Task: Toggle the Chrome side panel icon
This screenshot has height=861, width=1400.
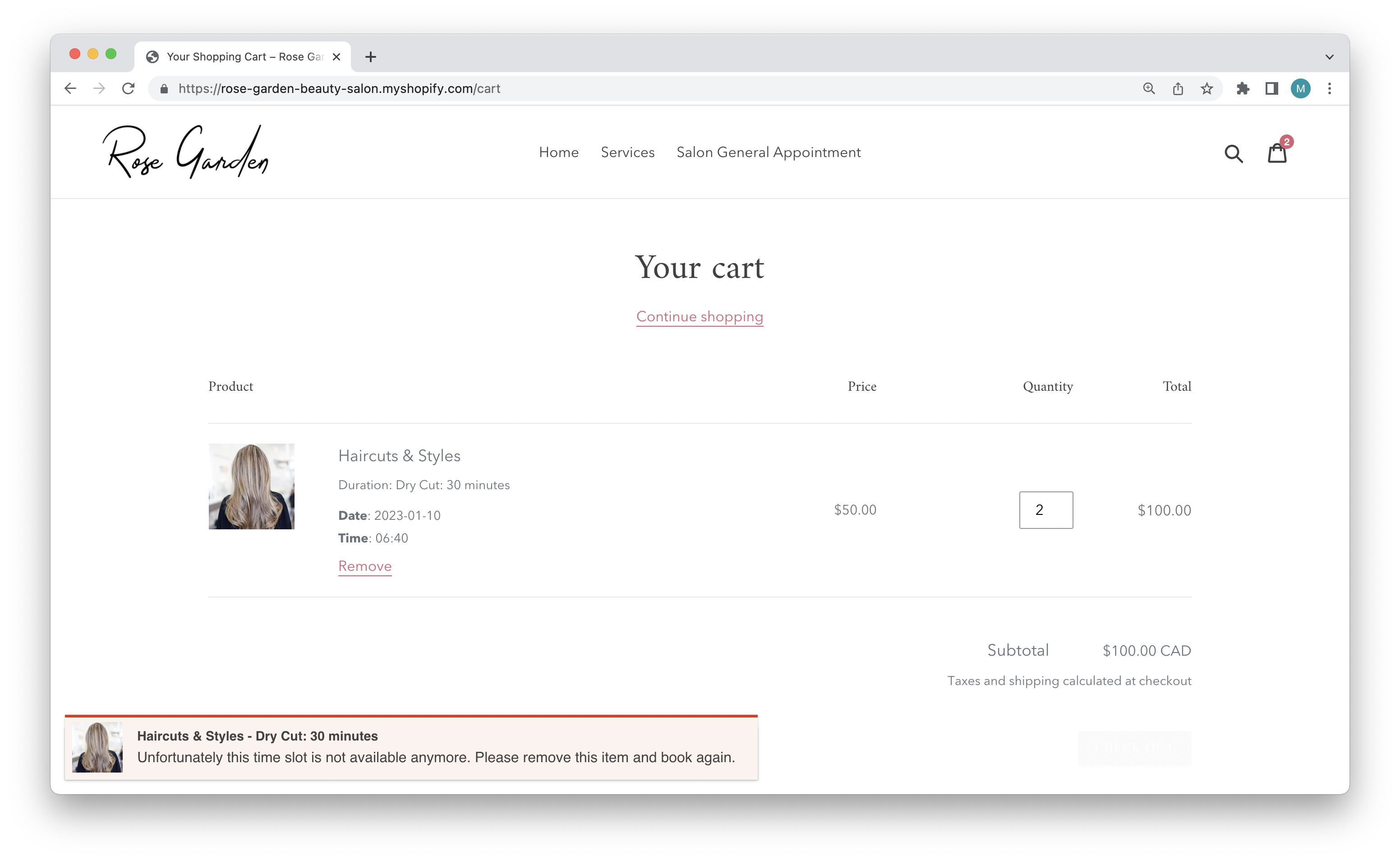Action: point(1271,89)
